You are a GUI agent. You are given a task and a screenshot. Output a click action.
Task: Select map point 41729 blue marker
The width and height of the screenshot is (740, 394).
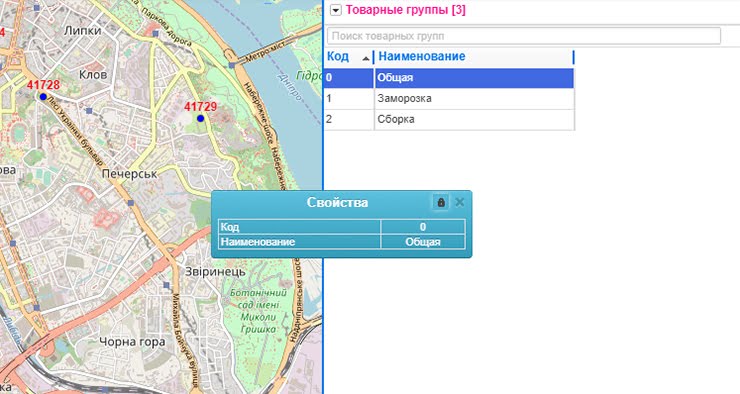201,118
